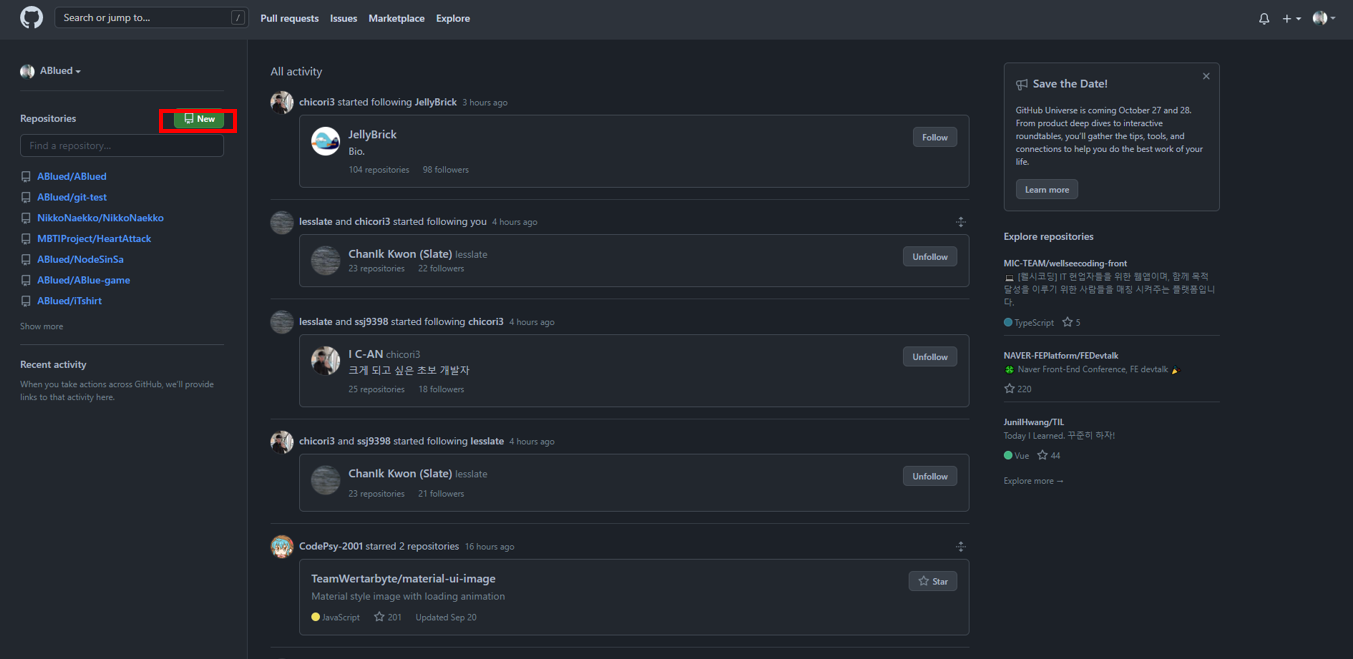Image resolution: width=1353 pixels, height=659 pixels.
Task: Click repo icon beside MBTIProject/HeartAttack
Action: [x=26, y=239]
